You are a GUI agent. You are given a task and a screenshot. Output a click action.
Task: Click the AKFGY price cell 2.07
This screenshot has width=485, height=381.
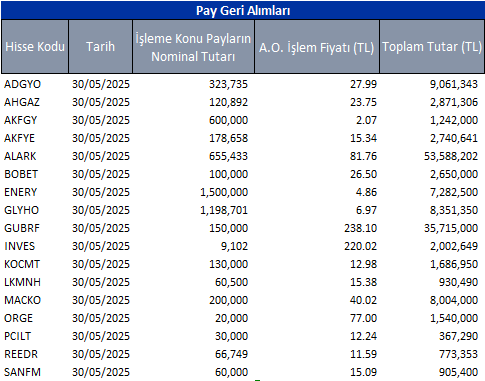[366, 120]
